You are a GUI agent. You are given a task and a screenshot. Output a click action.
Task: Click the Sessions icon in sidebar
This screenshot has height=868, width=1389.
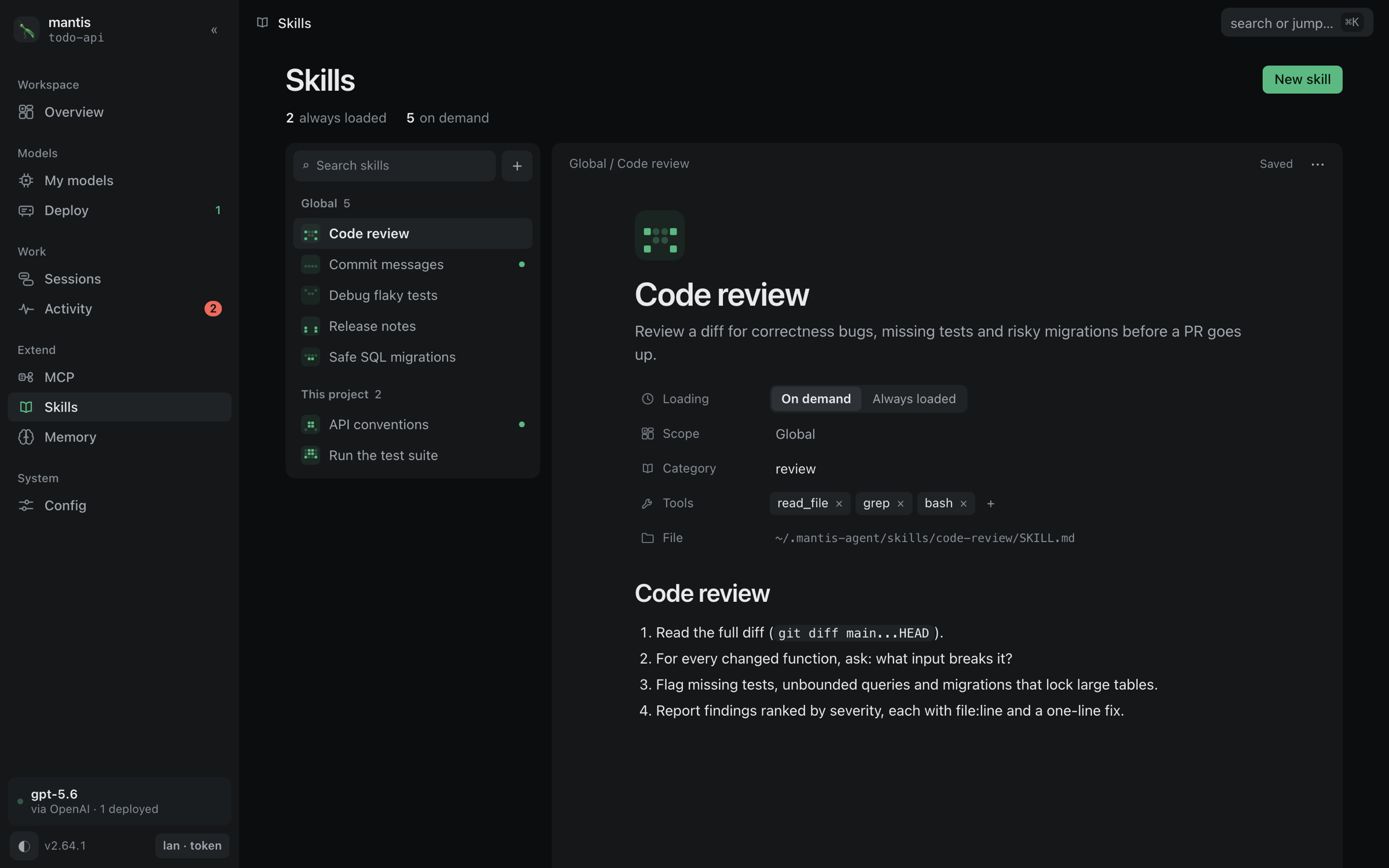pos(26,278)
